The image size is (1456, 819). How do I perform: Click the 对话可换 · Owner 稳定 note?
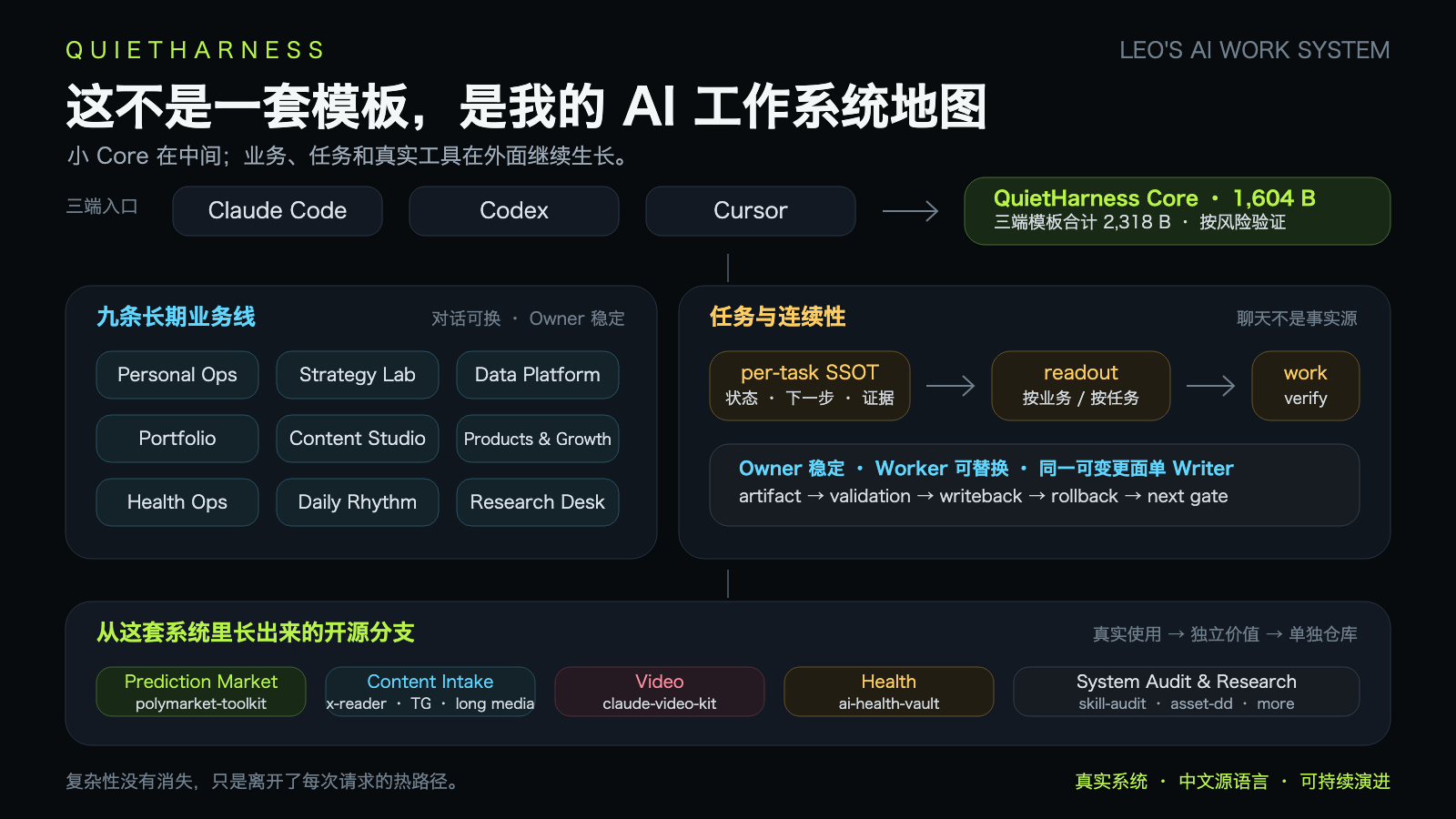pos(528,318)
